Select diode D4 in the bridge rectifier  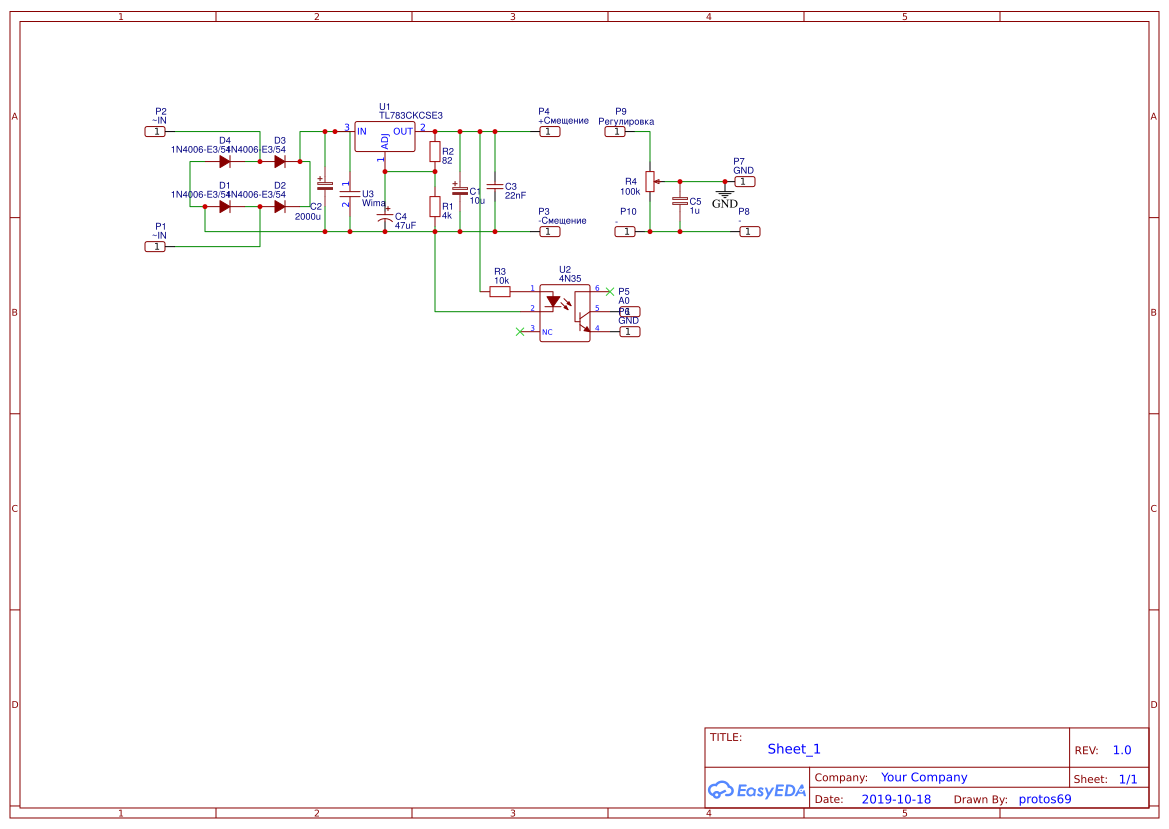tap(225, 161)
